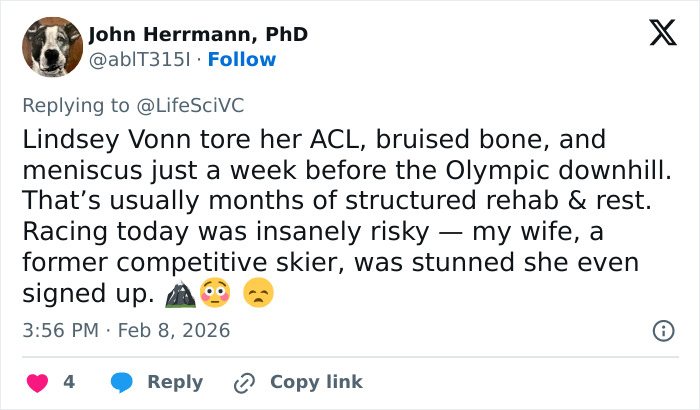Click the chain link icon
Image resolution: width=700 pixels, height=410 pixels.
(244, 382)
